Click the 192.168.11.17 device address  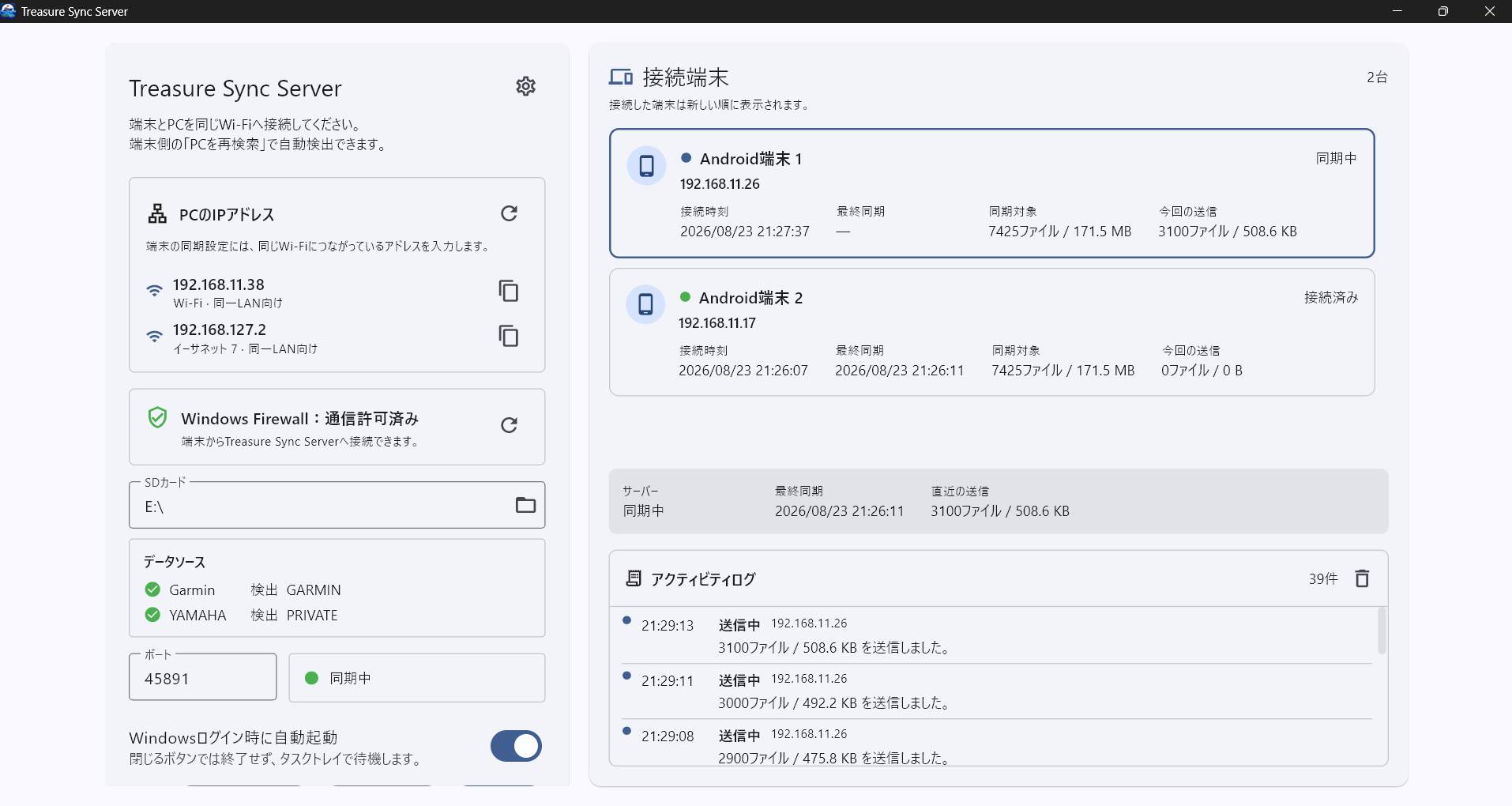(x=717, y=323)
